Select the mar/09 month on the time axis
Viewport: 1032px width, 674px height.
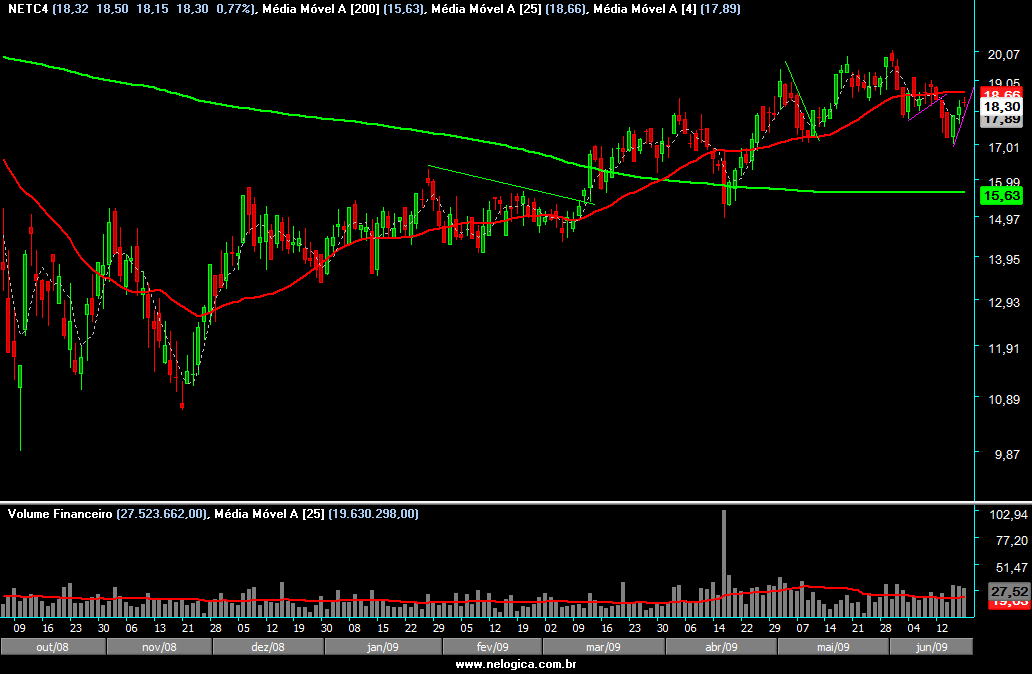tap(603, 647)
